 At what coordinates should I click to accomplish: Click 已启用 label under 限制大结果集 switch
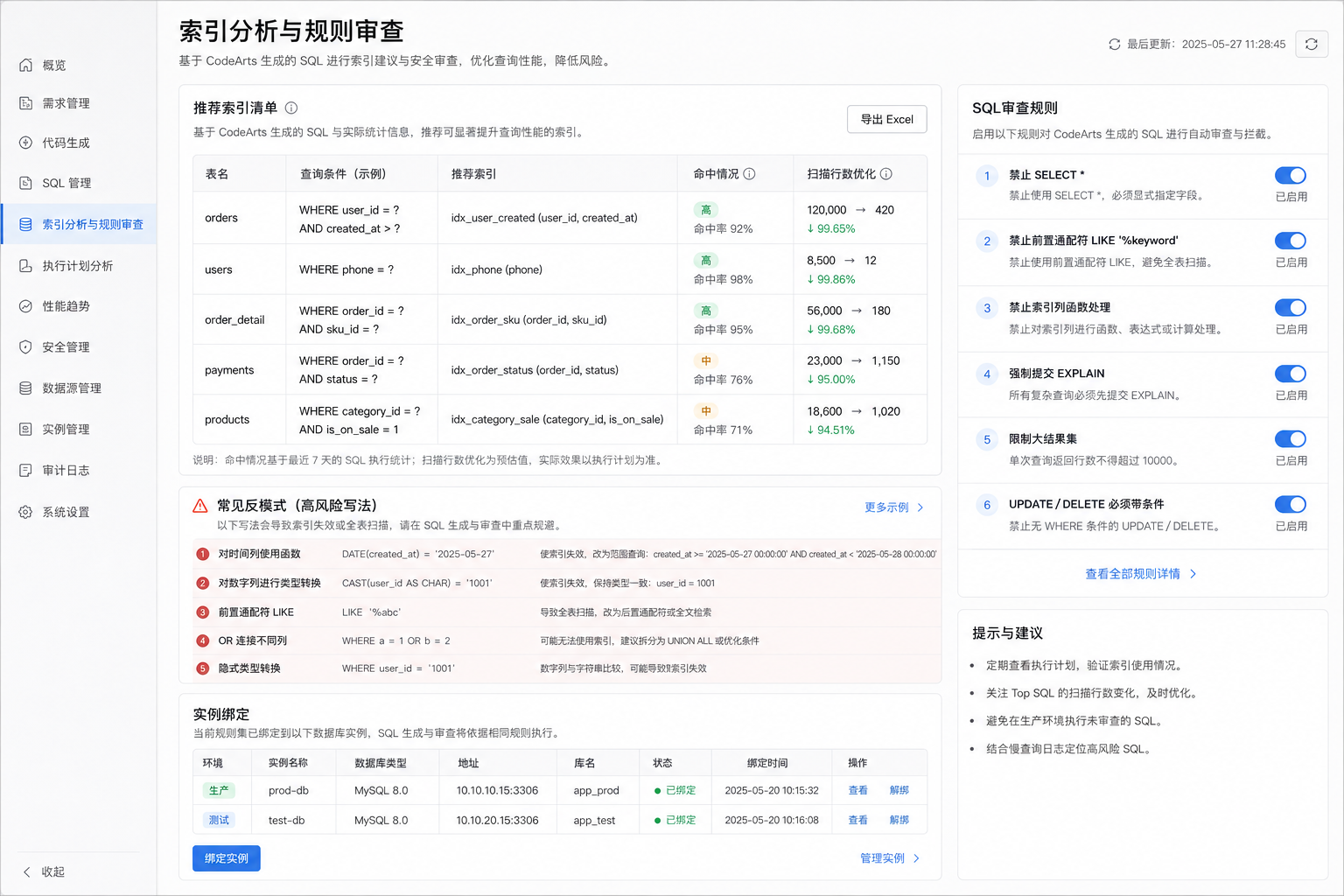point(1291,460)
